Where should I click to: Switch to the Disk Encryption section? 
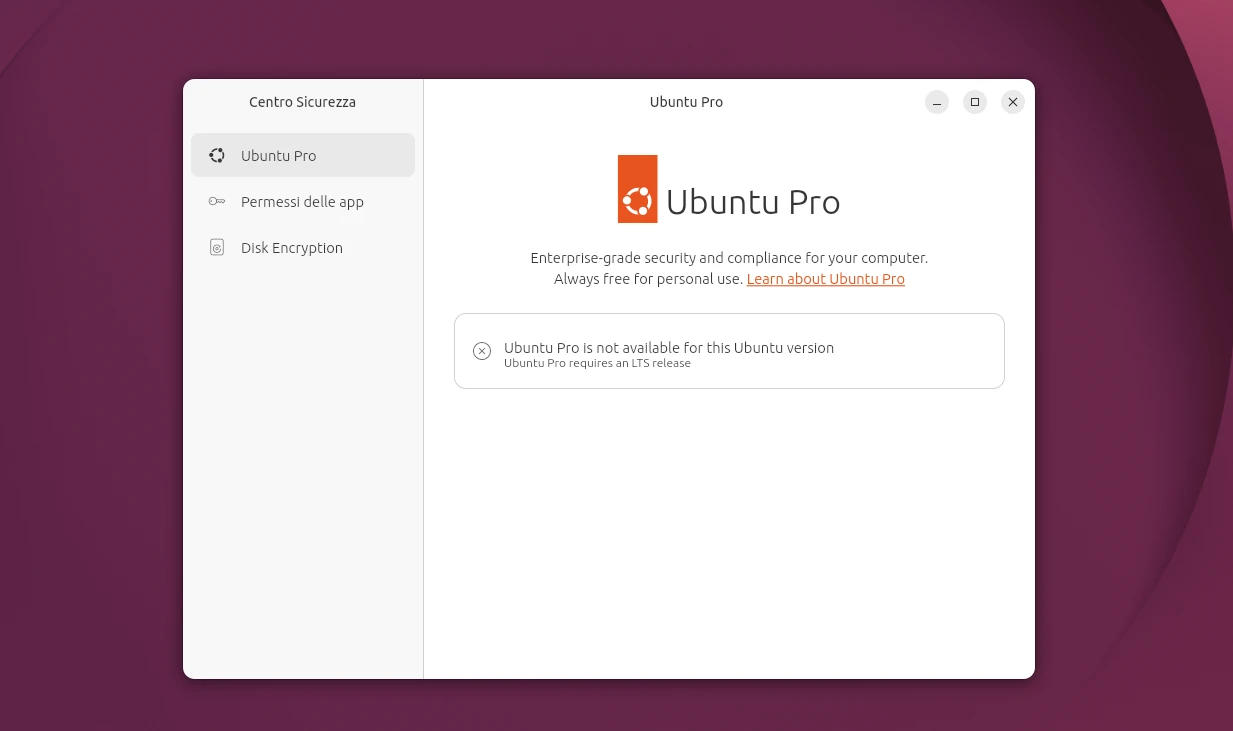[292, 247]
